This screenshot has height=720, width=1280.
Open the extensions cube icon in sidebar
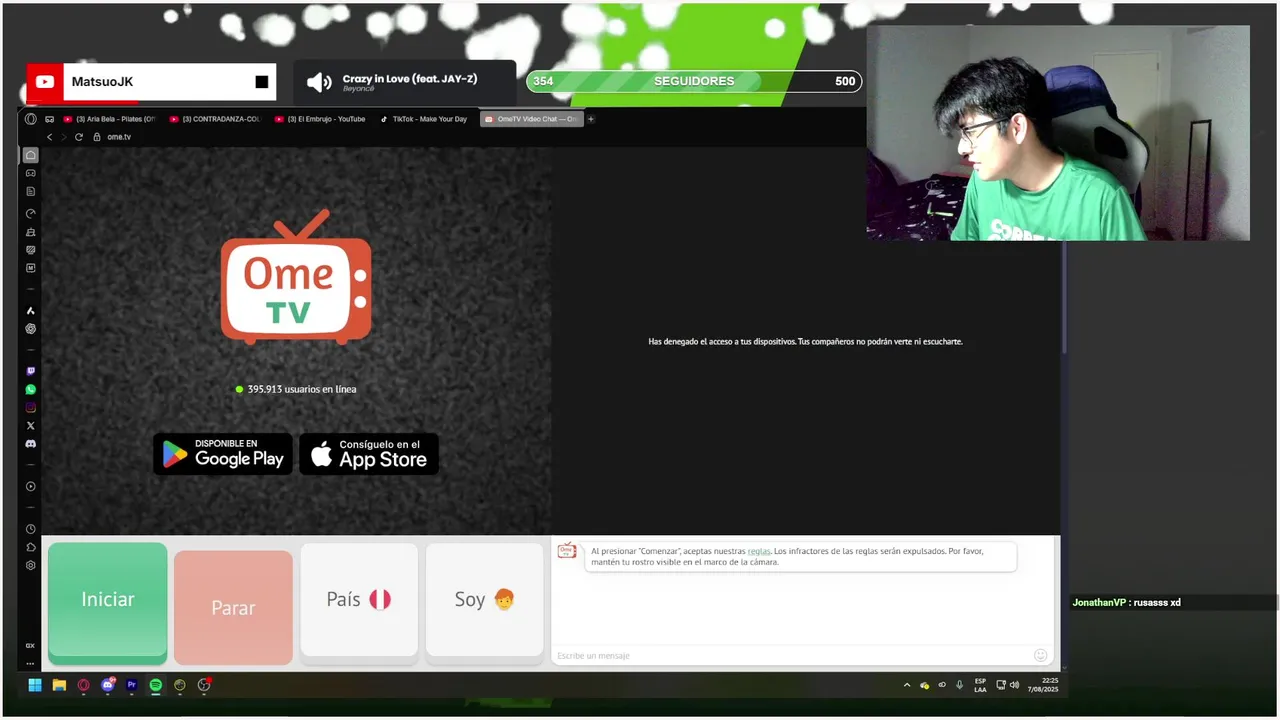(x=31, y=547)
